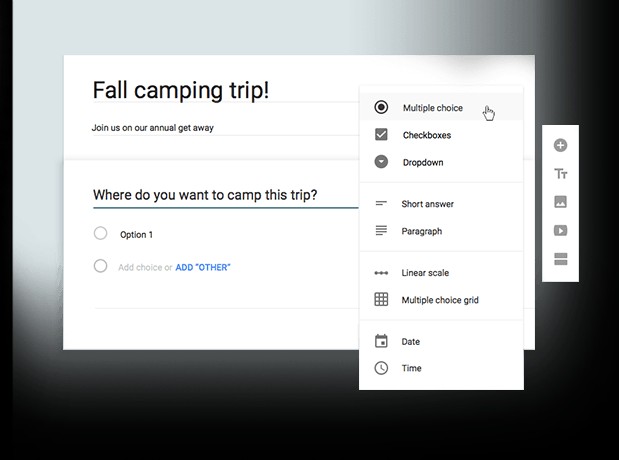Choose Linear scale question type
Screen dimensions: 619x460
click(426, 272)
